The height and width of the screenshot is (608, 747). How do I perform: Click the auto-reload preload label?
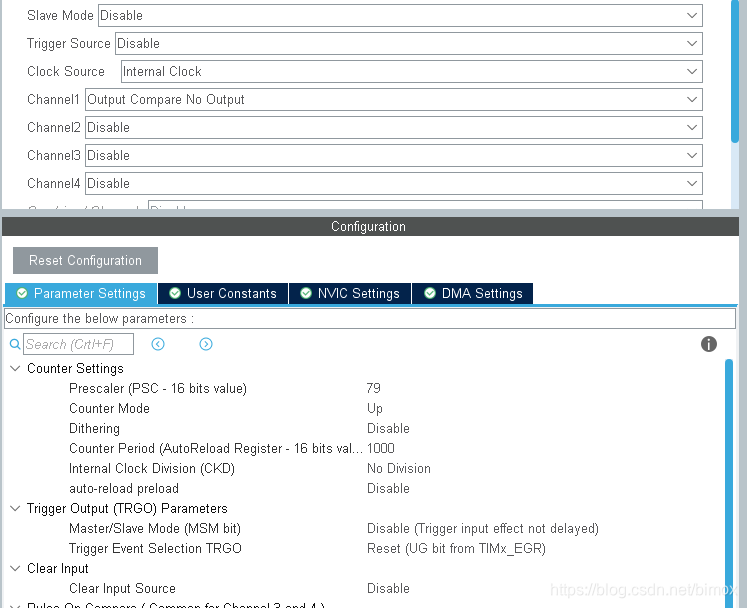point(124,488)
